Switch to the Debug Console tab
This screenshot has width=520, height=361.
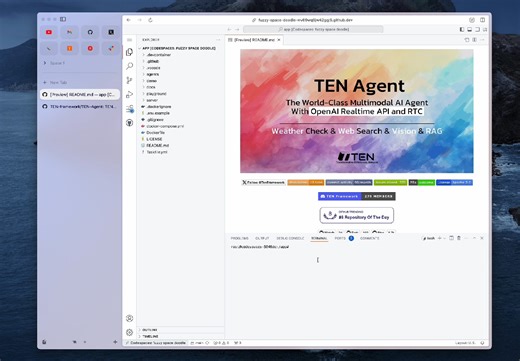(x=290, y=238)
